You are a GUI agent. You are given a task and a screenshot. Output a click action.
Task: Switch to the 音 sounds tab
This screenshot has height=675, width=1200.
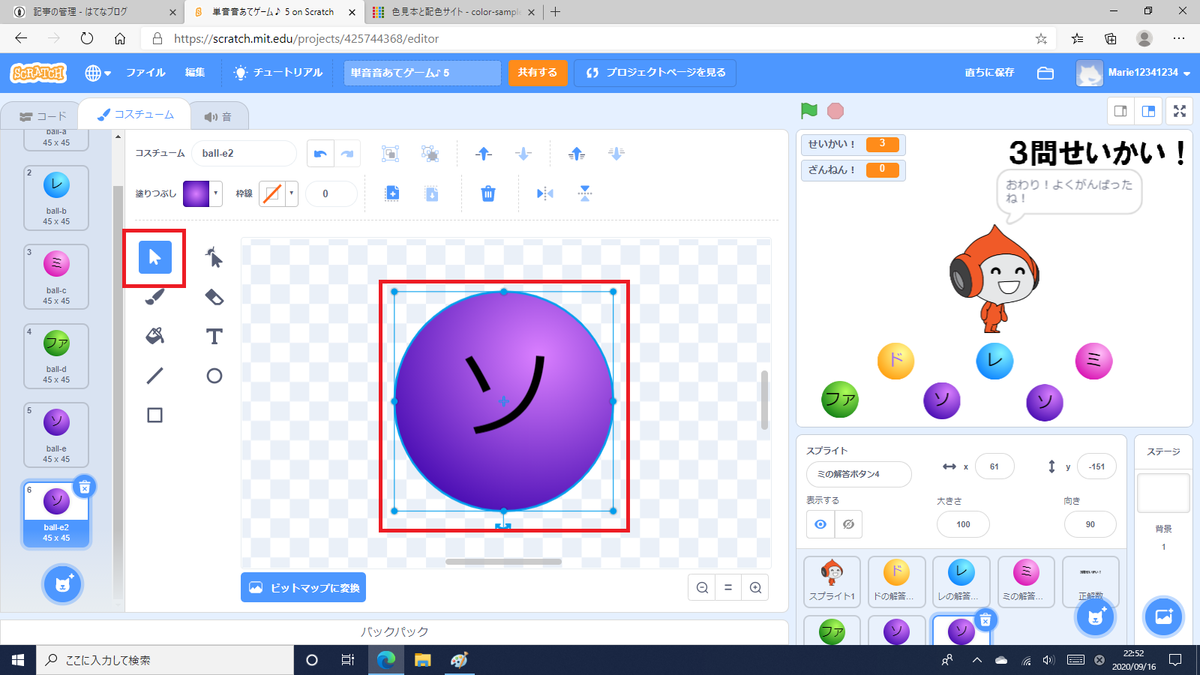pyautogui.click(x=218, y=116)
